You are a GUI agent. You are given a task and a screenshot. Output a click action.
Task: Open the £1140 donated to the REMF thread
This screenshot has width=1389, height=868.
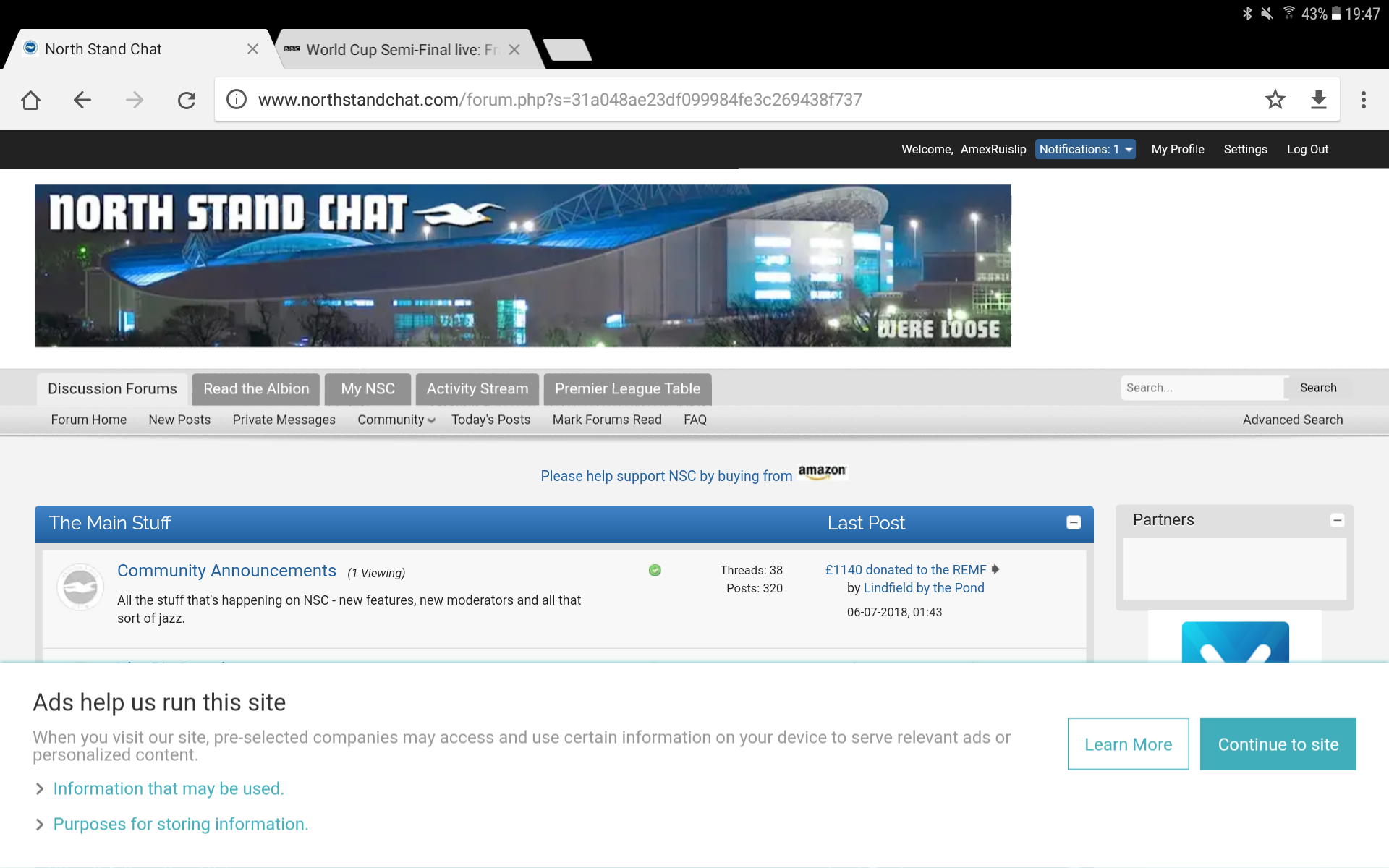pos(905,570)
